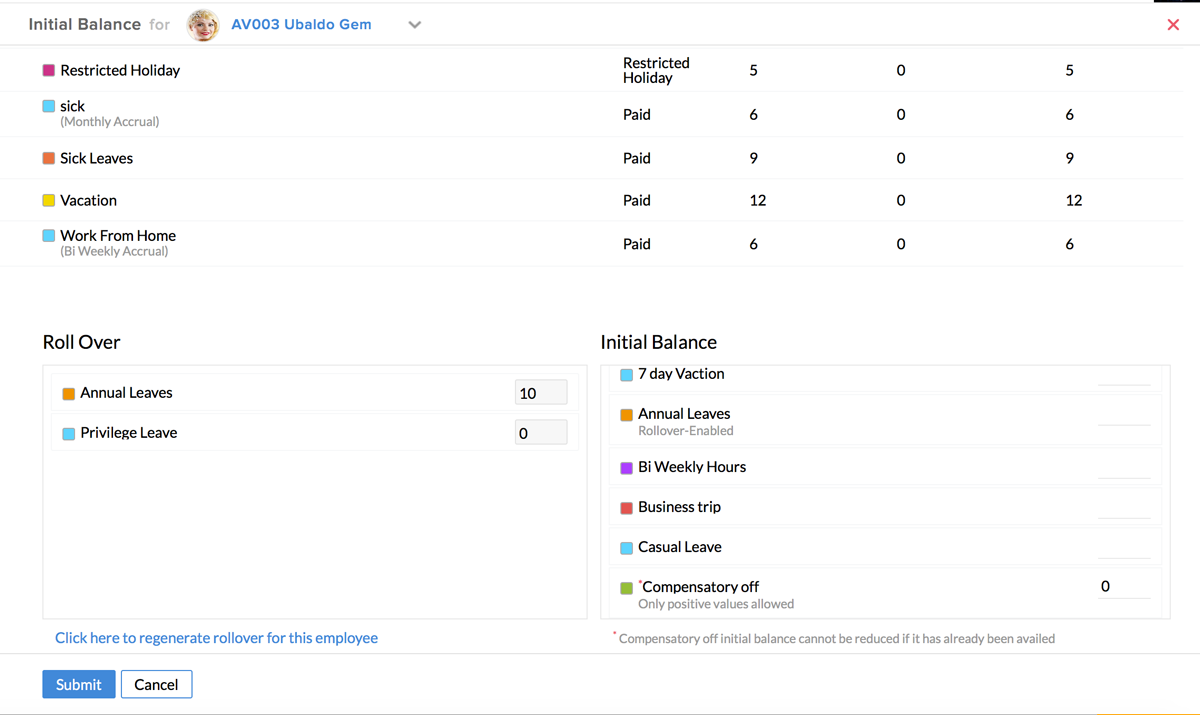Click the pink Restricted Holiday color swatch

49,71
